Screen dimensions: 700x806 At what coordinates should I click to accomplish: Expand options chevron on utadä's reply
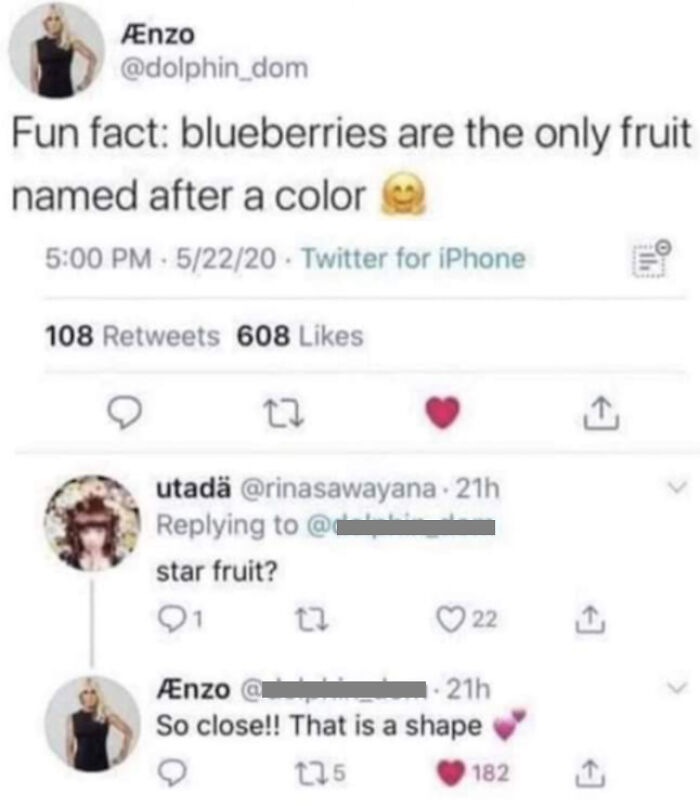click(x=677, y=486)
